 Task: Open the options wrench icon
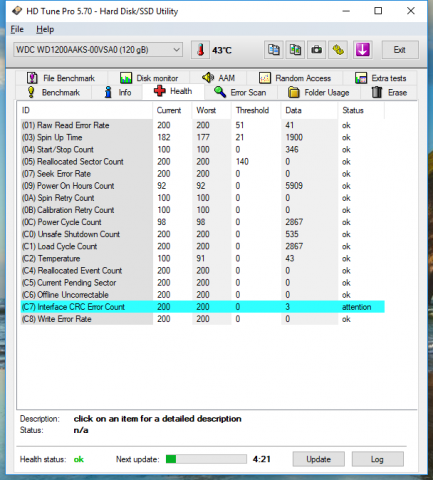coord(338,50)
